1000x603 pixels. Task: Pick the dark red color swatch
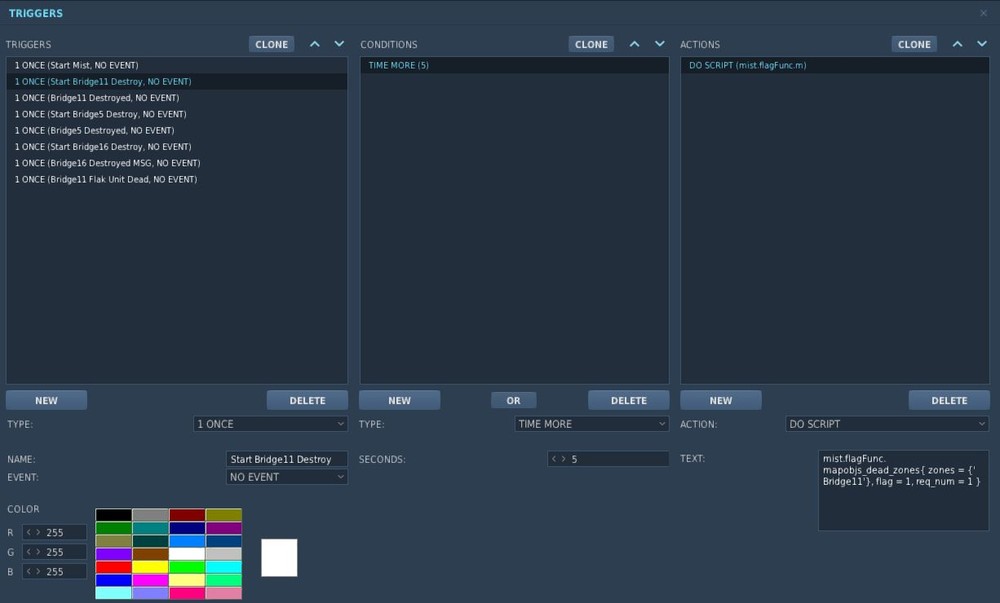pyautogui.click(x=187, y=515)
